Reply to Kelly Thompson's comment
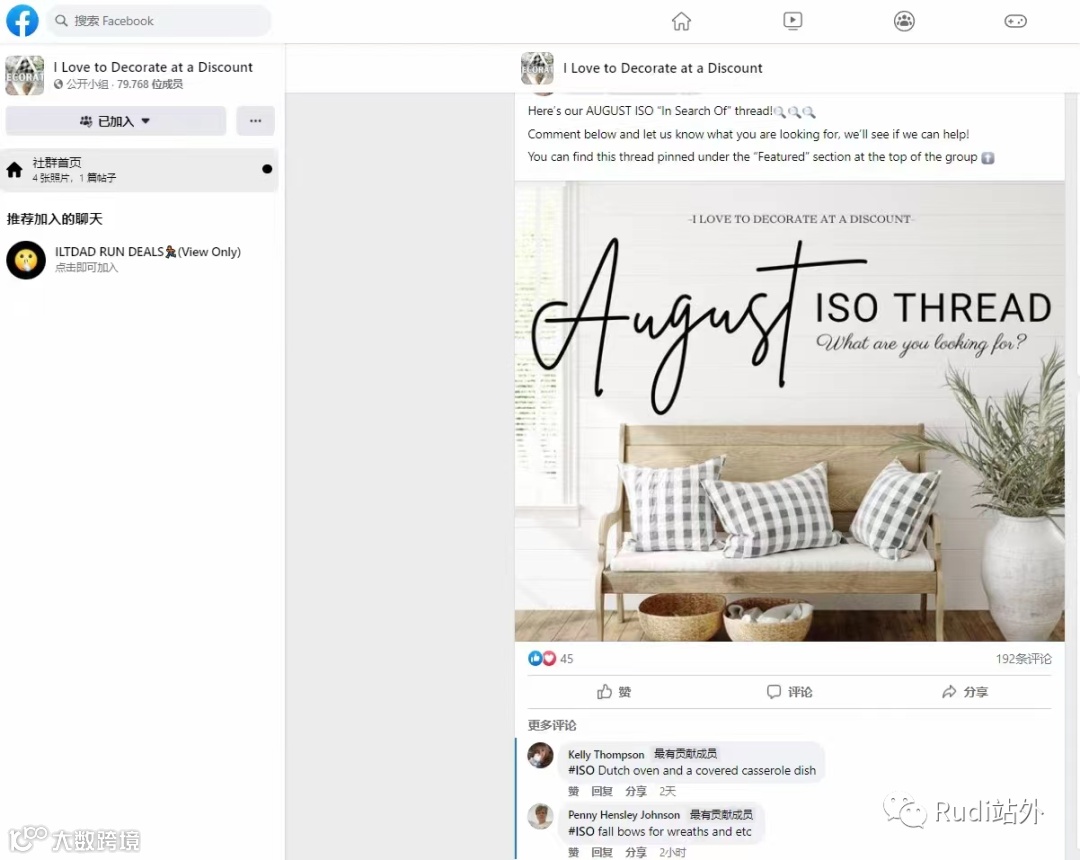This screenshot has width=1080, height=860. [601, 791]
